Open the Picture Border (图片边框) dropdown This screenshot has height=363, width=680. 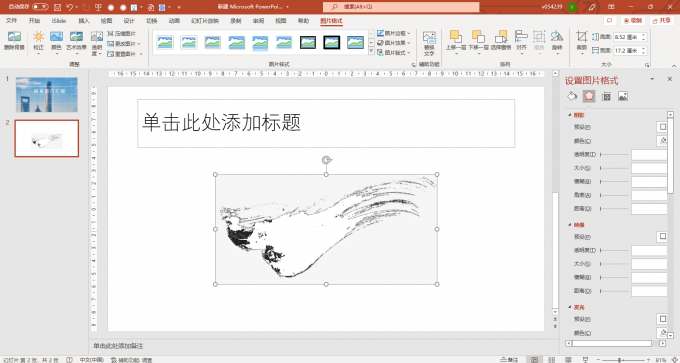393,33
